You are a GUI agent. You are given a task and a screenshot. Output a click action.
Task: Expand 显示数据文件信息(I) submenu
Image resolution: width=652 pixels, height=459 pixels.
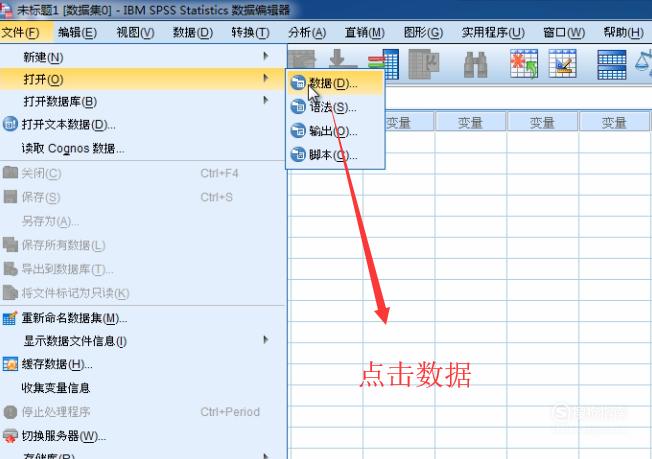[x=142, y=341]
